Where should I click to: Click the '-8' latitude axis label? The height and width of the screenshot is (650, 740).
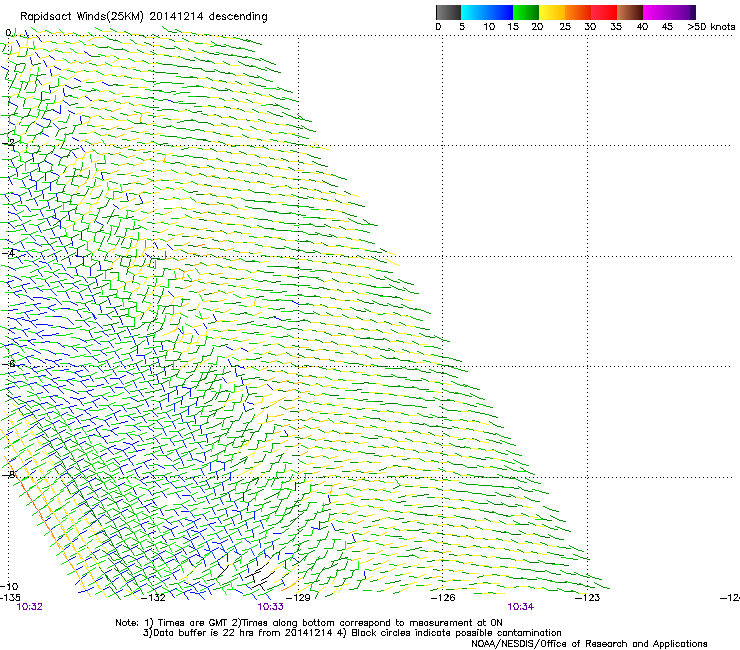(9, 474)
